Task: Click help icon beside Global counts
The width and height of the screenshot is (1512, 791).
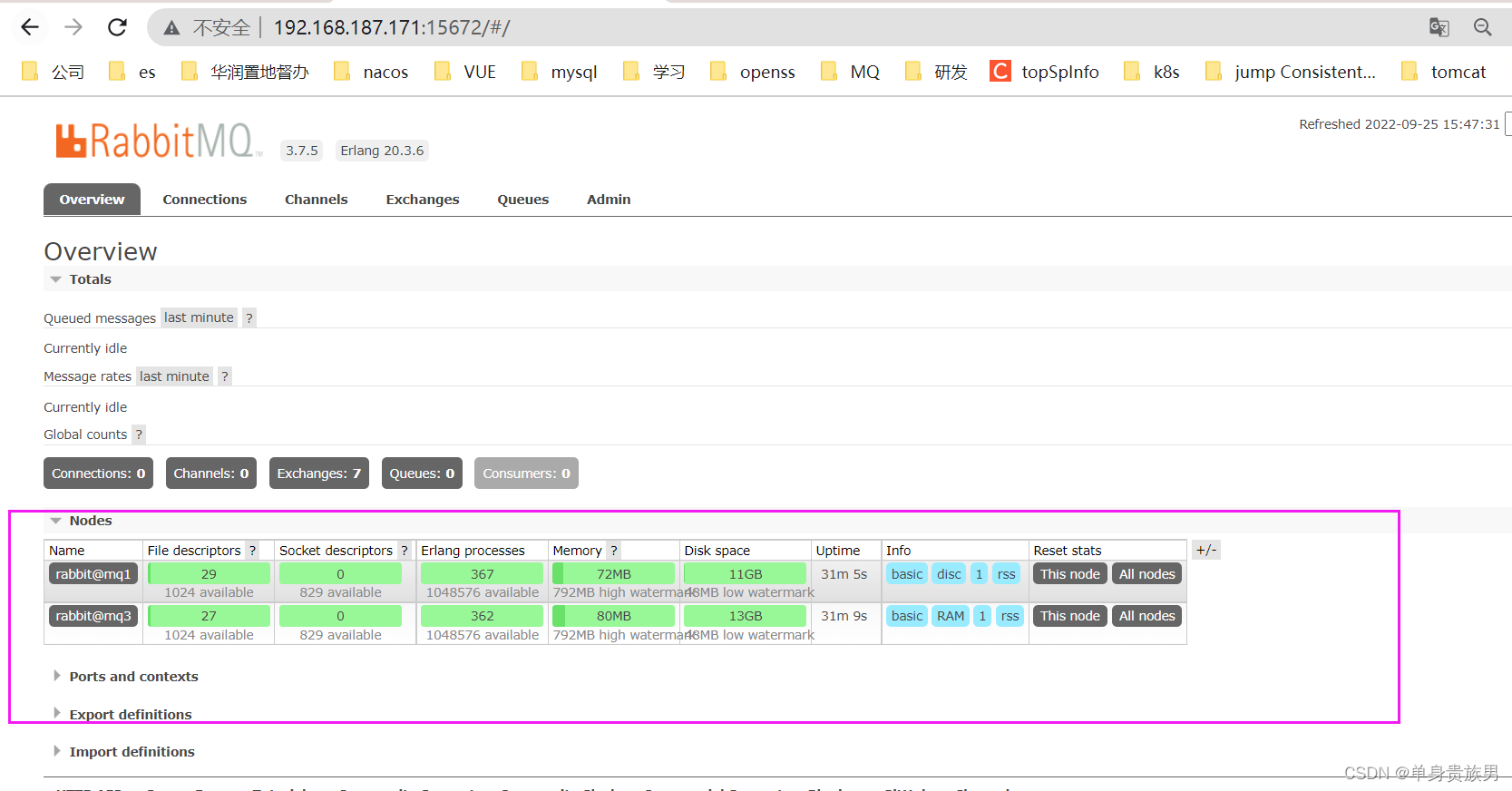Action: [139, 435]
